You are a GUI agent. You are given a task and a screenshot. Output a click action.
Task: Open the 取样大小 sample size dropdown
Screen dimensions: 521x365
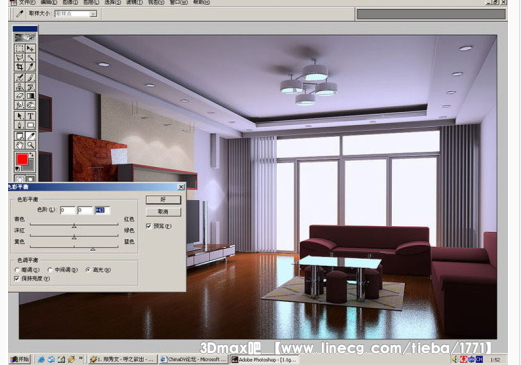tap(93, 14)
